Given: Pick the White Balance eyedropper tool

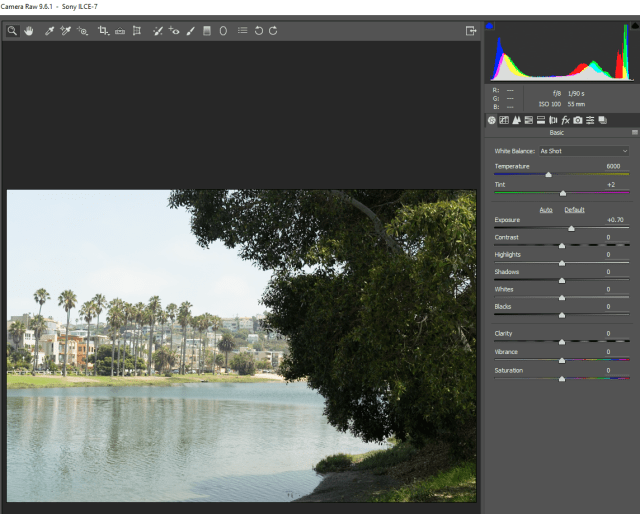Looking at the screenshot, I should [x=49, y=31].
